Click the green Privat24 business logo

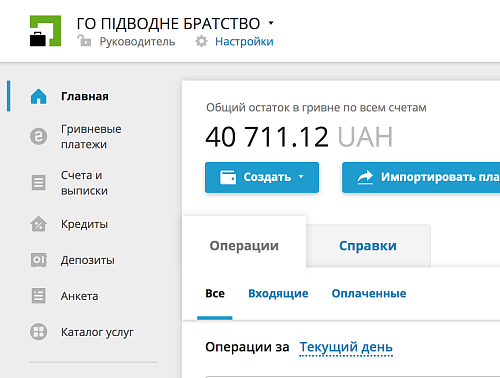coord(45,31)
